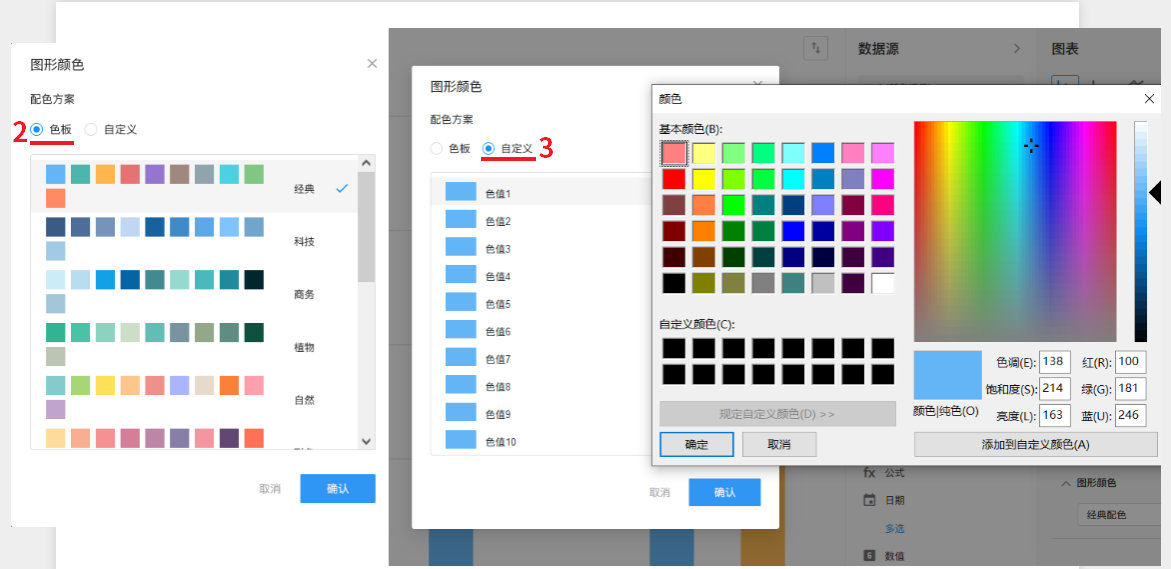This screenshot has width=1171, height=569.
Task: Click the crosshair in the color spectrum
Action: click(x=1031, y=146)
